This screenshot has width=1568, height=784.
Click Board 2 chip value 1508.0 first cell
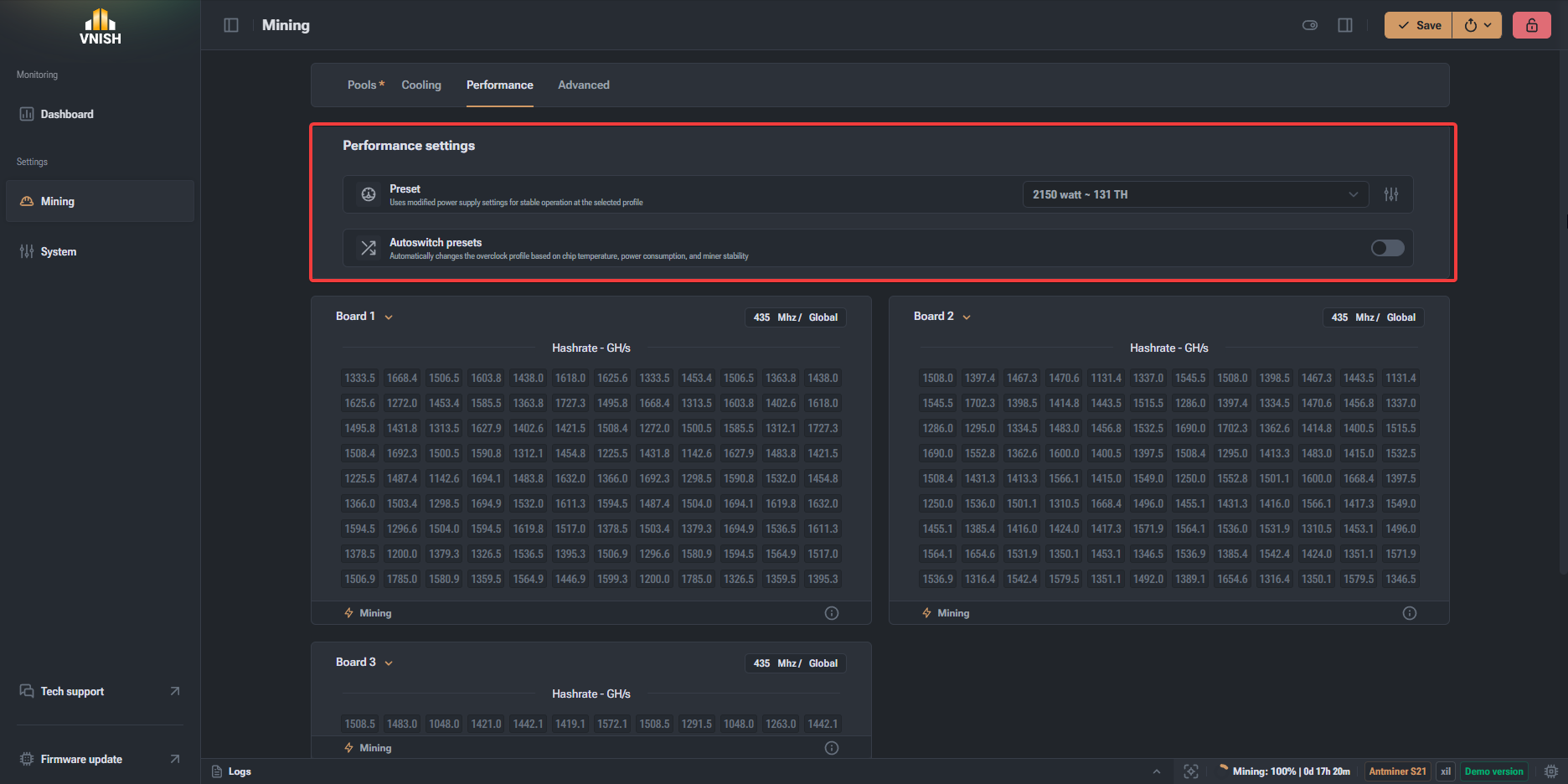(x=938, y=378)
